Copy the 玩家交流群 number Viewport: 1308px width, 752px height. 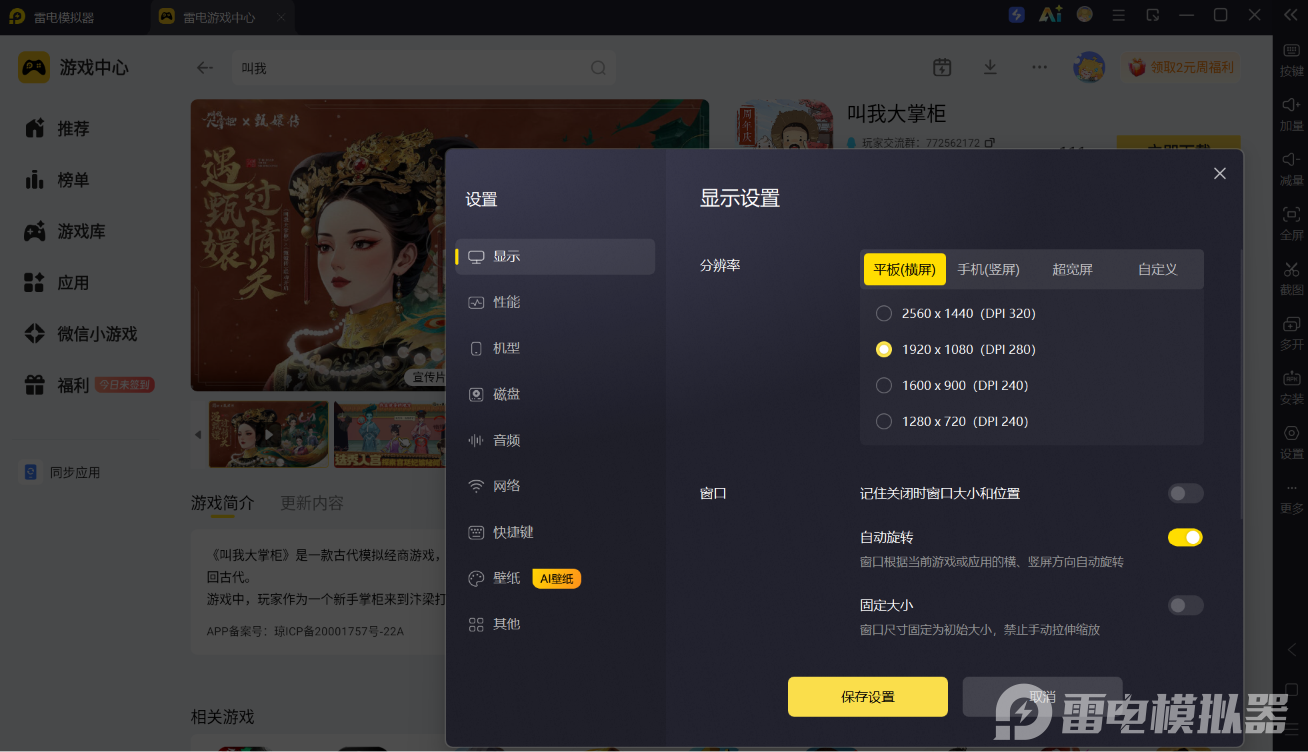990,143
